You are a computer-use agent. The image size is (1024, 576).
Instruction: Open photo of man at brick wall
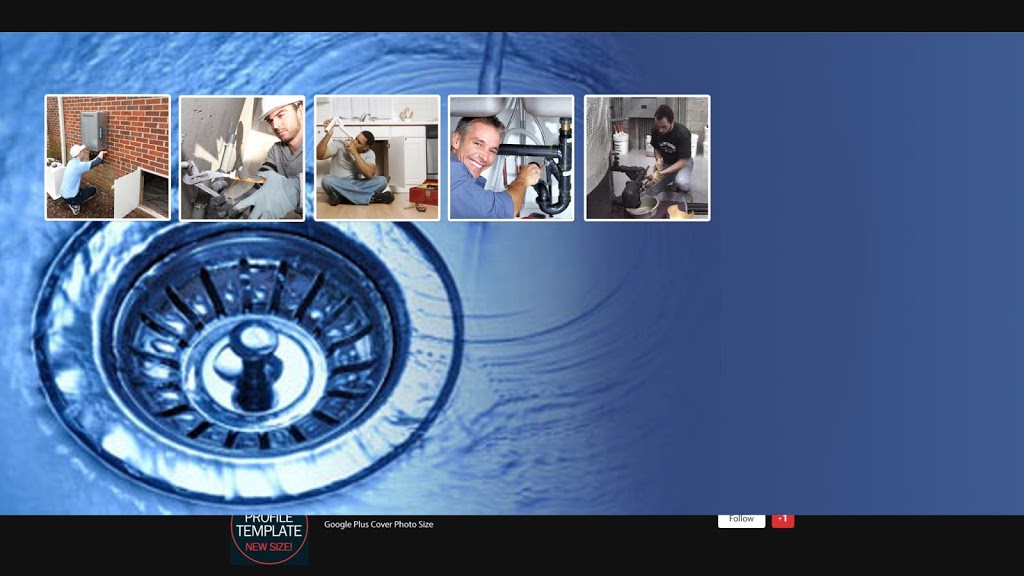108,157
